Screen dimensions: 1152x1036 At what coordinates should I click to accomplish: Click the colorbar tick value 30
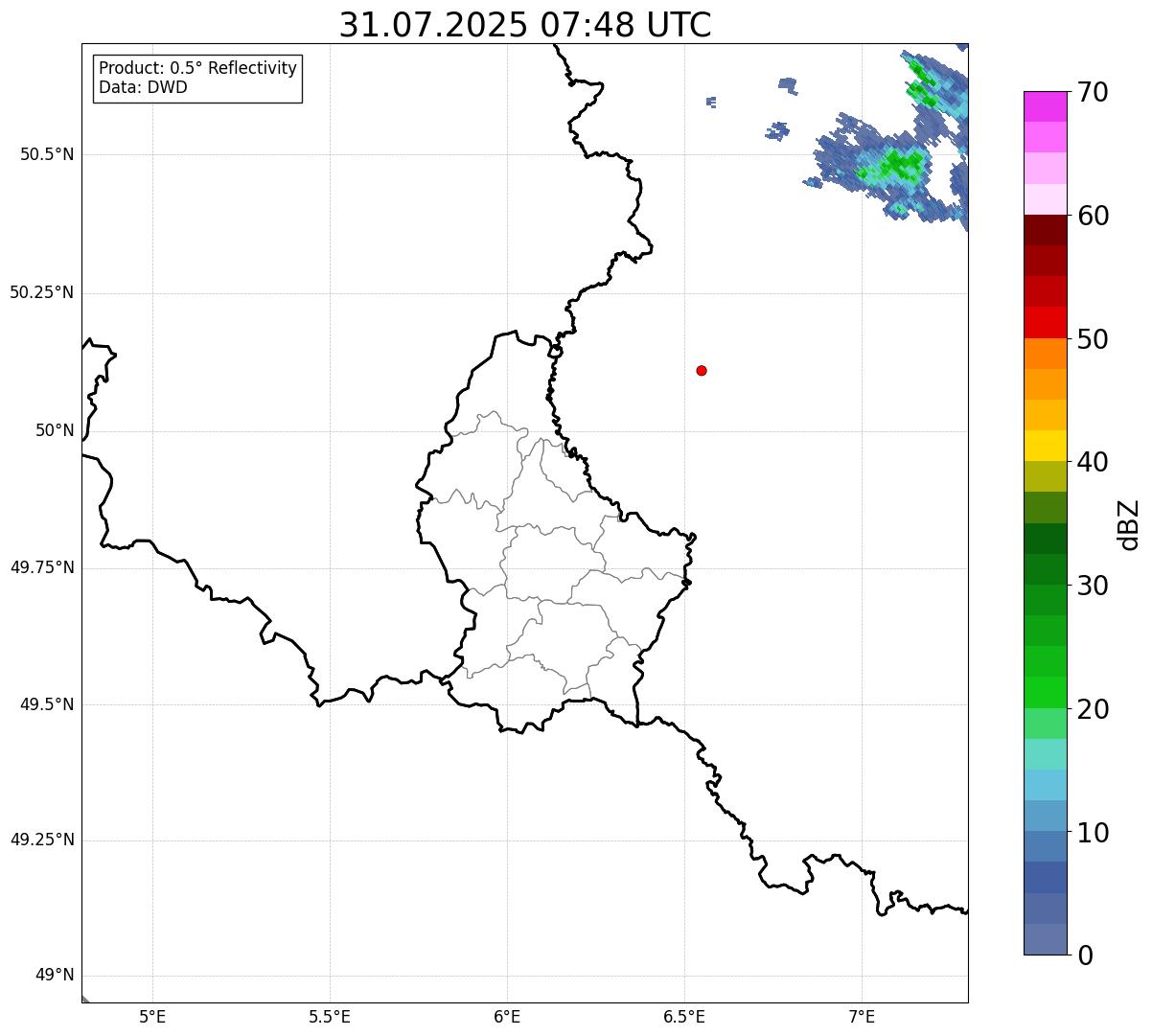(x=1093, y=586)
